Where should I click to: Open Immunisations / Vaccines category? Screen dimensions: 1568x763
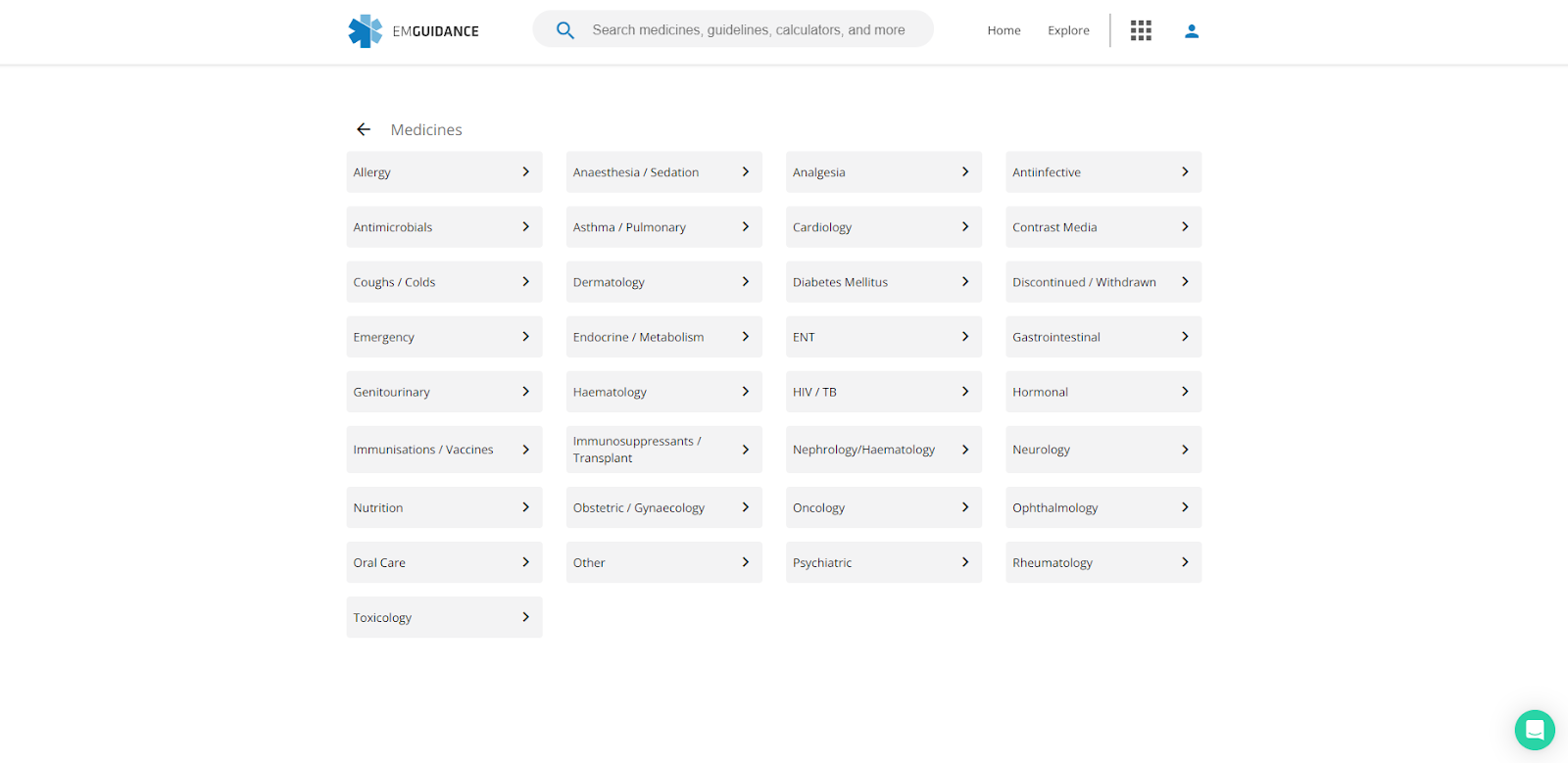pos(444,450)
